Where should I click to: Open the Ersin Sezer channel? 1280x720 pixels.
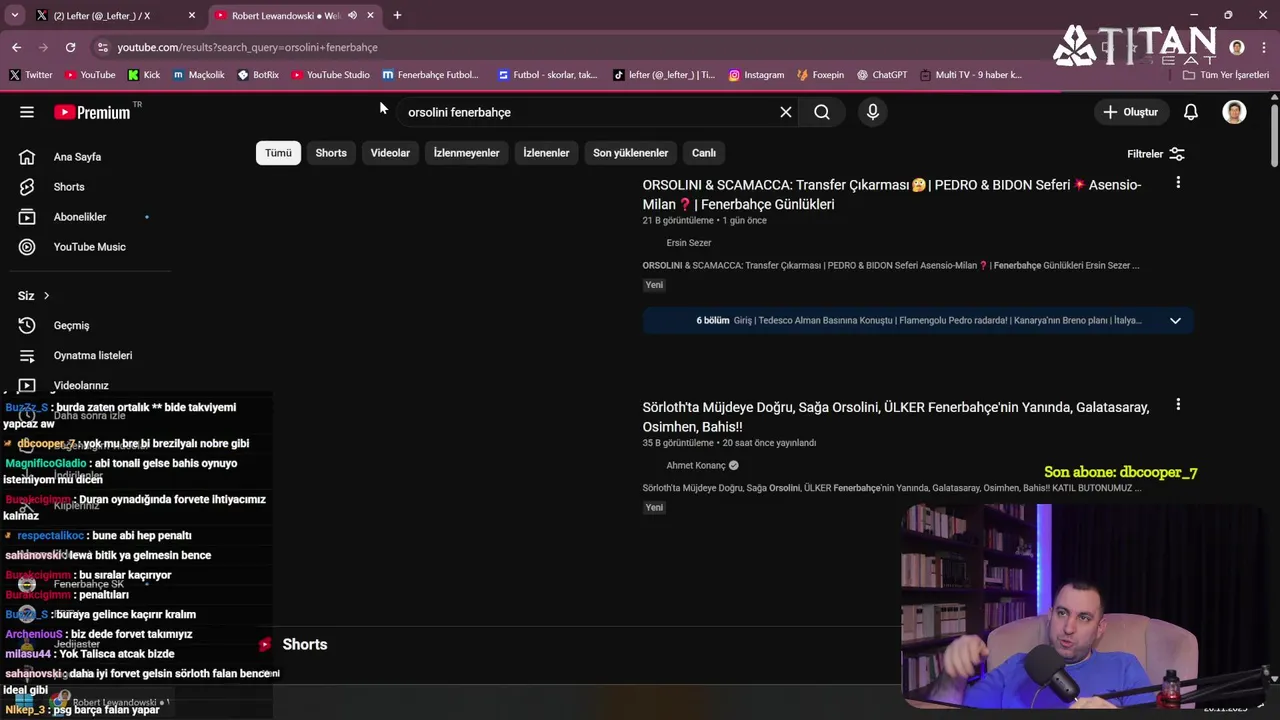pyautogui.click(x=689, y=243)
